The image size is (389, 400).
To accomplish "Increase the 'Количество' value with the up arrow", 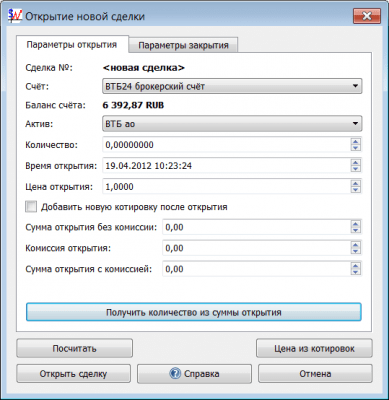I will tap(356, 142).
